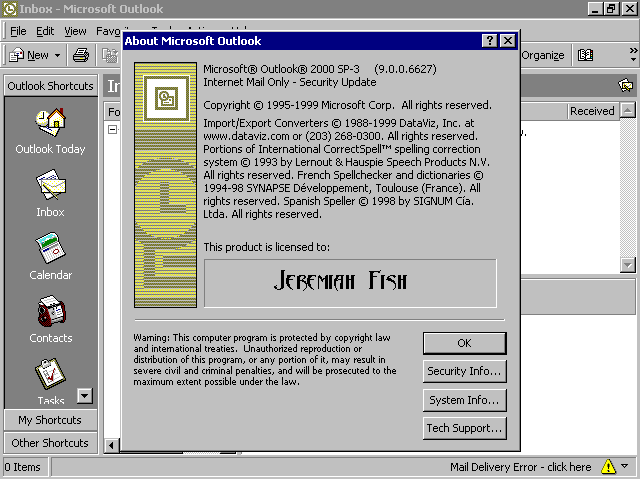Click the OK button in About dialog
The height and width of the screenshot is (480, 640).
tap(464, 343)
